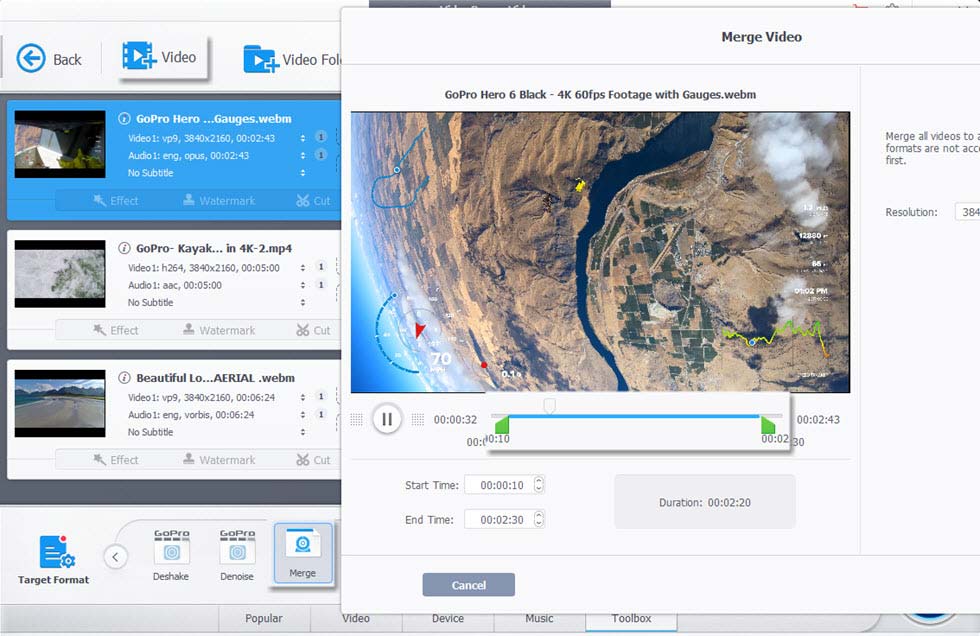Switch to the Music tab
The image size is (980, 636).
[x=539, y=619]
